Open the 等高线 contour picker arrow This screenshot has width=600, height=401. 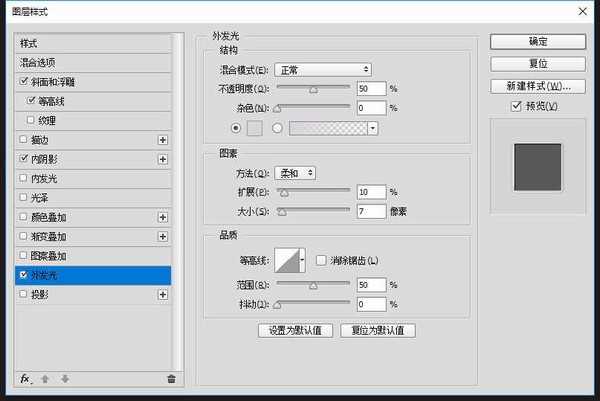[x=302, y=260]
